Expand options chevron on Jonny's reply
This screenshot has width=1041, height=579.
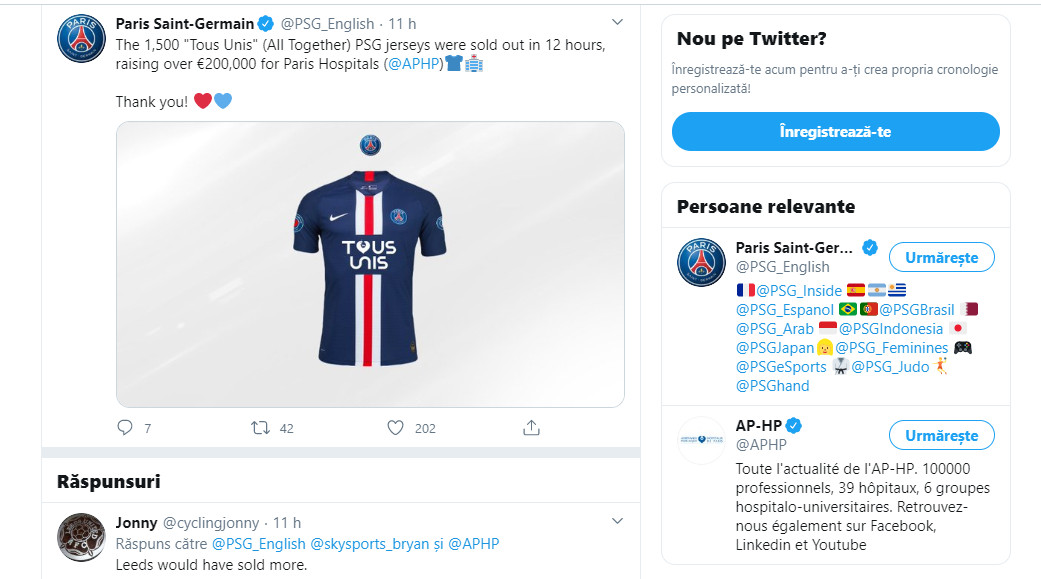click(617, 522)
